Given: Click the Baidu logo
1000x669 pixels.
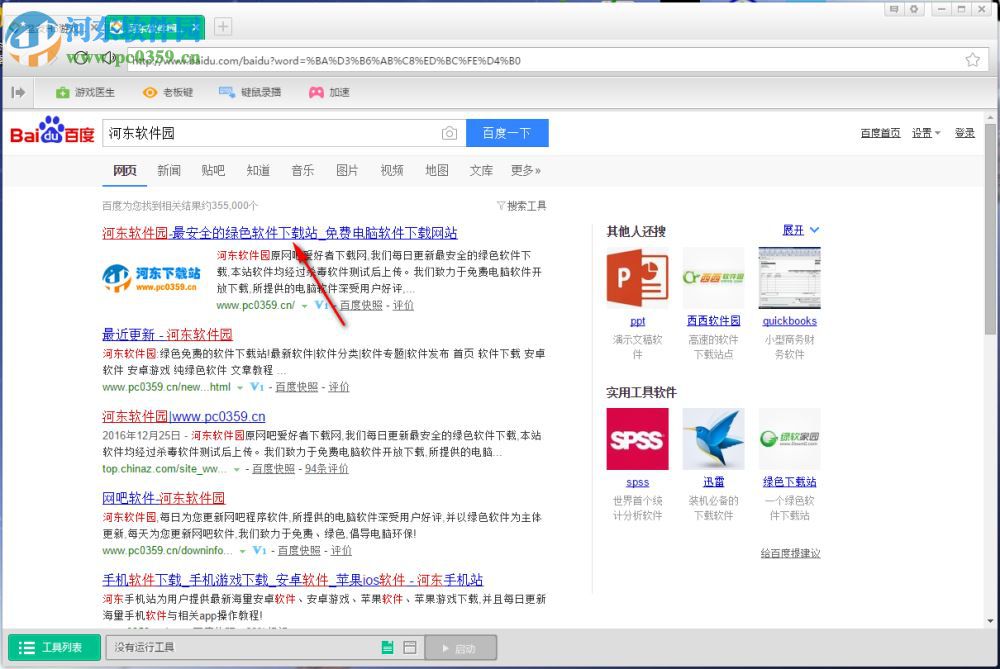Looking at the screenshot, I should coord(52,131).
